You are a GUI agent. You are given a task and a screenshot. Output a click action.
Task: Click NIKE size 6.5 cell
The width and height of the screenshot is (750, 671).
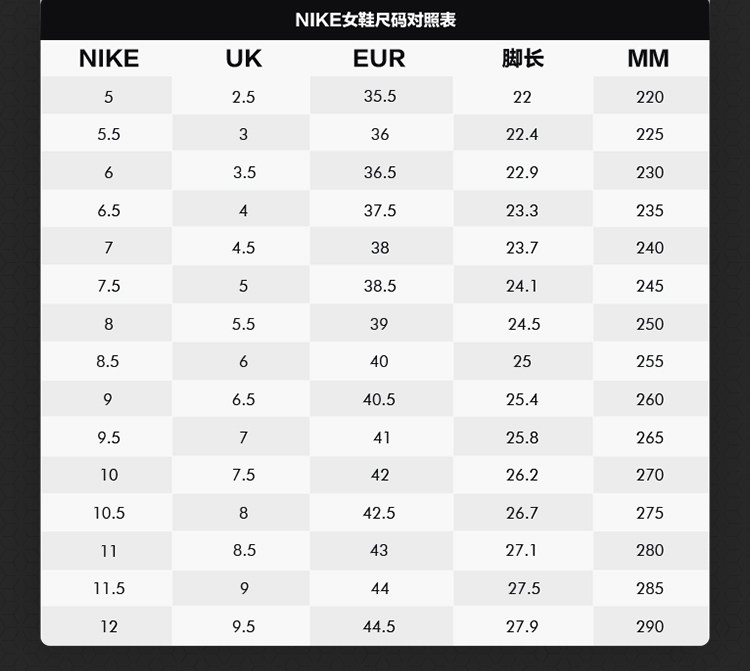[x=108, y=211]
